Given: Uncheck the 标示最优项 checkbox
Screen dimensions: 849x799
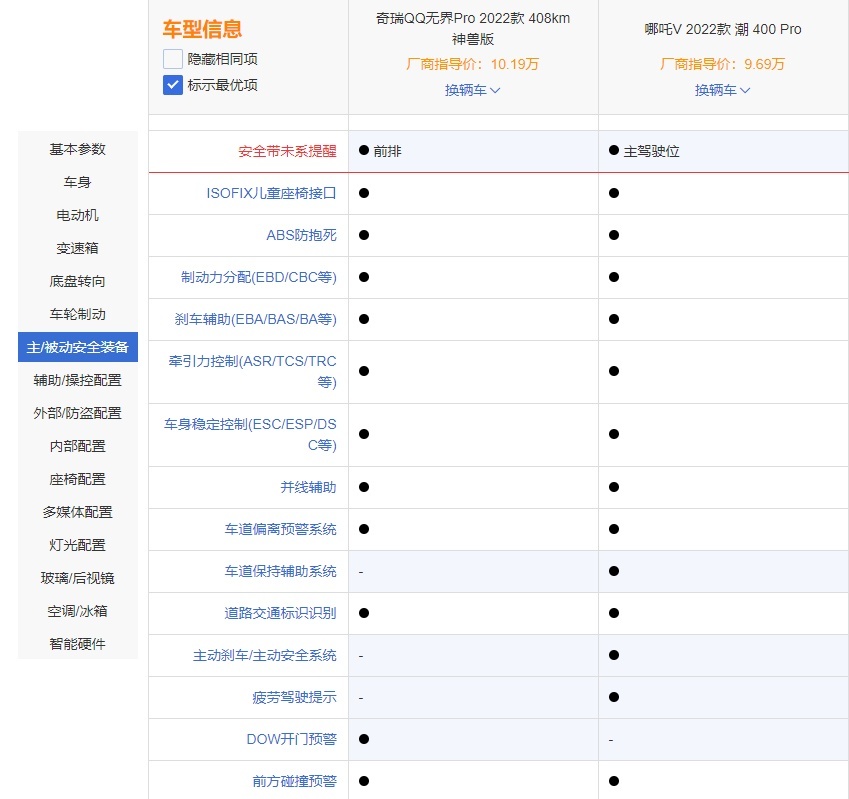Looking at the screenshot, I should [x=173, y=85].
